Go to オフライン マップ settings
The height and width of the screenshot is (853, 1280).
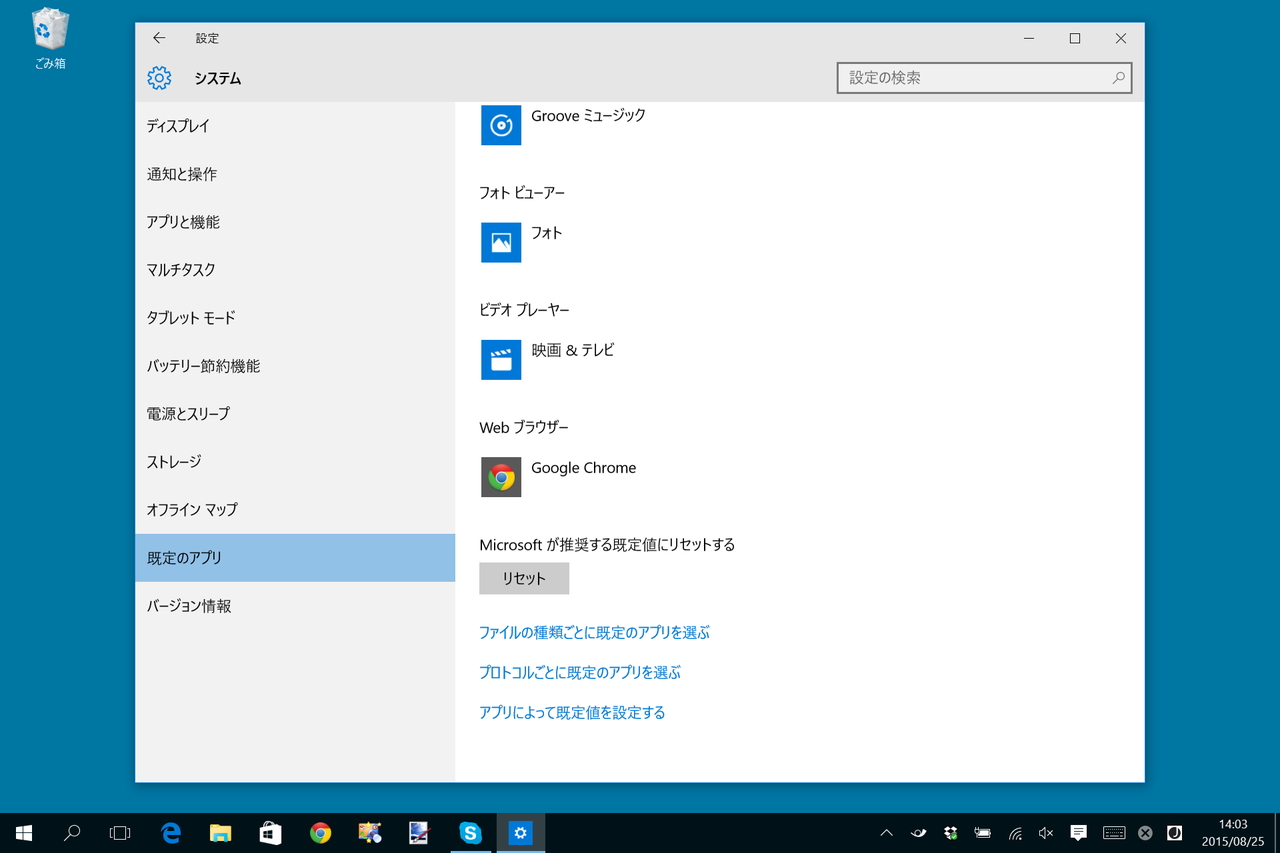pyautogui.click(x=295, y=510)
